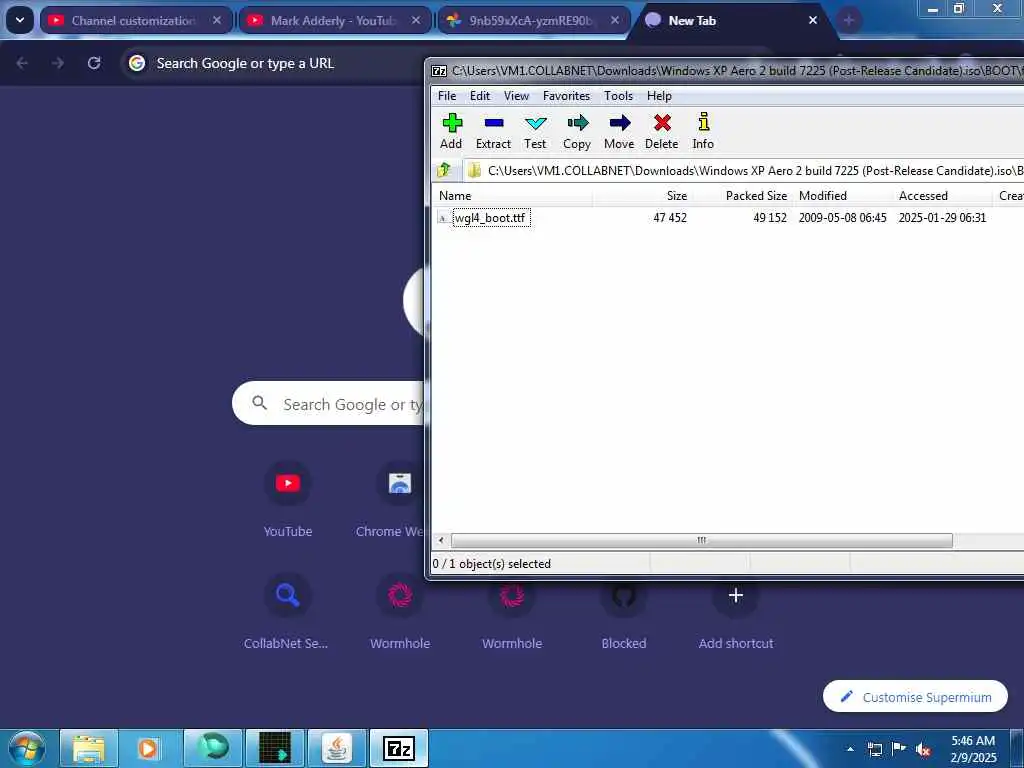
Task: Sort by Modified column header
Action: (842, 196)
